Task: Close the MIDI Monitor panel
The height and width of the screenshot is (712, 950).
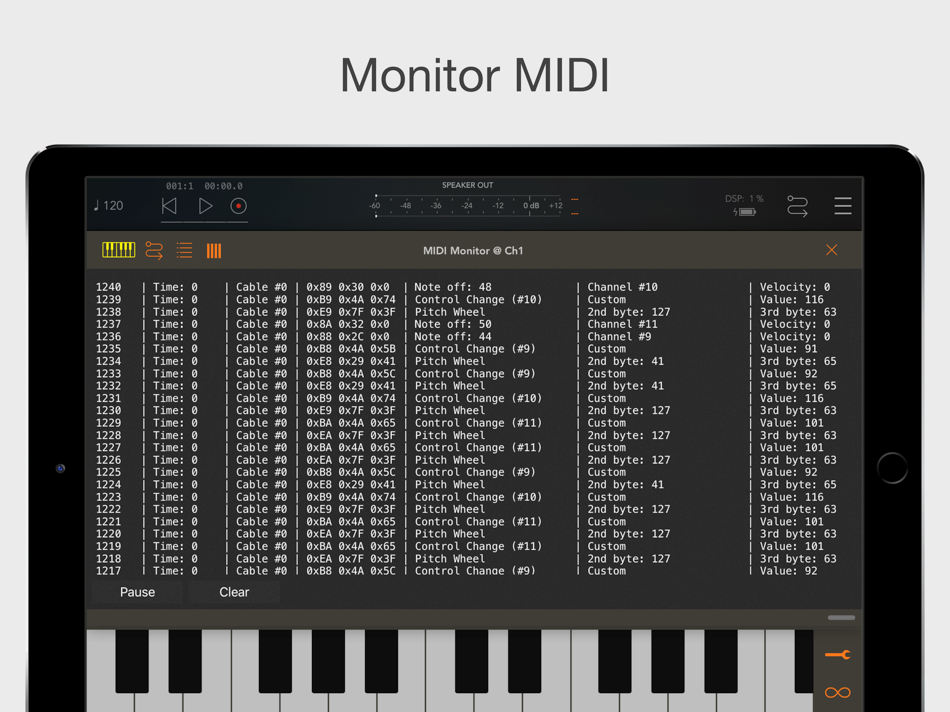Action: (x=831, y=250)
